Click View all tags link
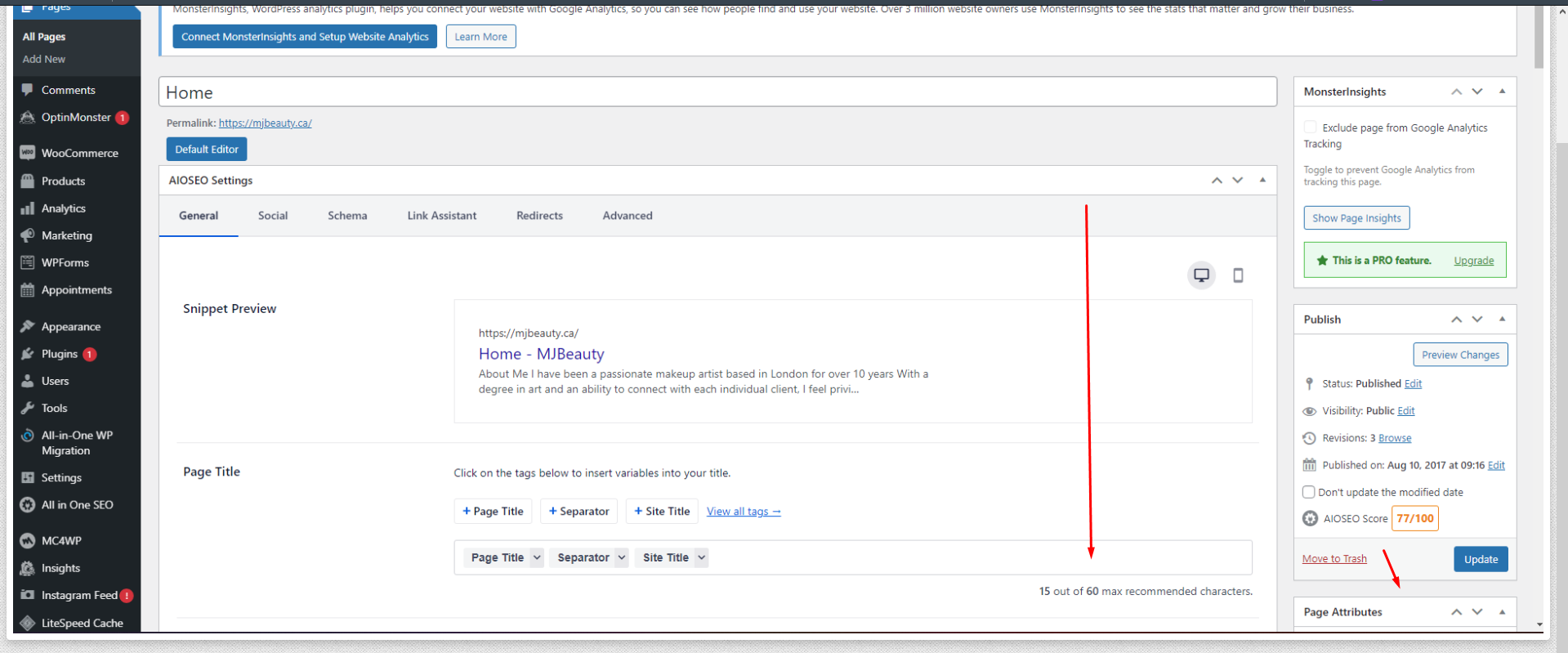 coord(744,512)
